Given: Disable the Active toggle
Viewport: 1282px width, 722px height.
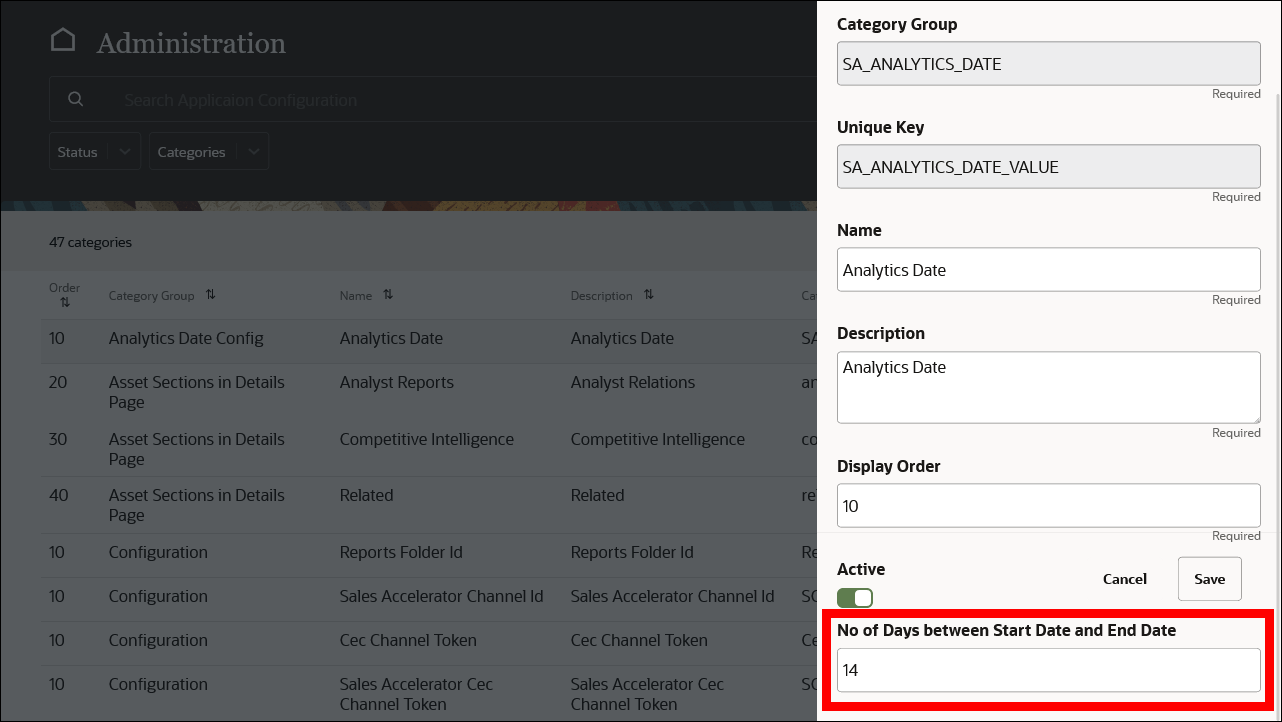Looking at the screenshot, I should 855,597.
